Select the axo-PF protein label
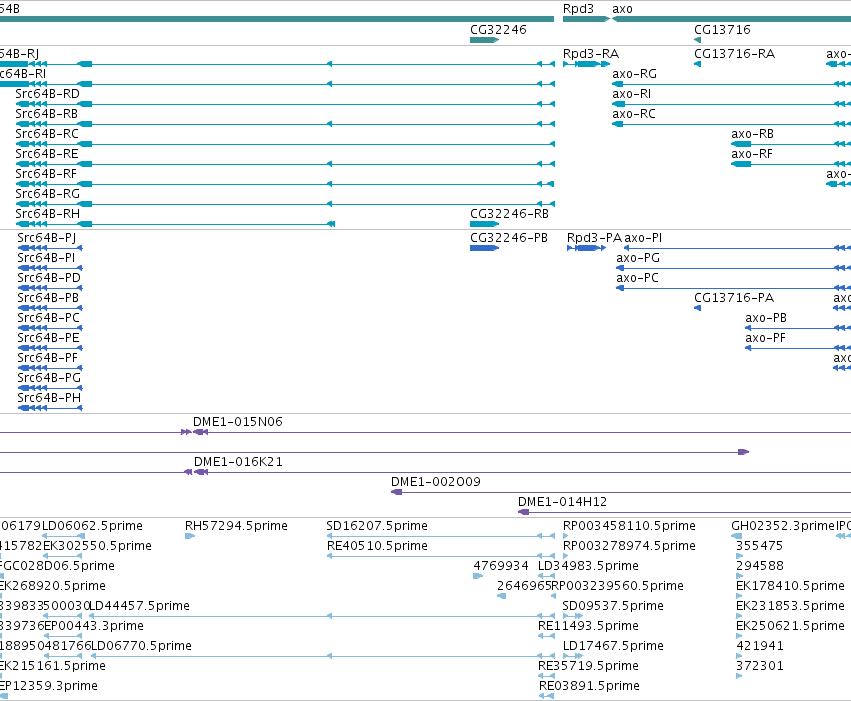The width and height of the screenshot is (851, 701). (x=765, y=339)
